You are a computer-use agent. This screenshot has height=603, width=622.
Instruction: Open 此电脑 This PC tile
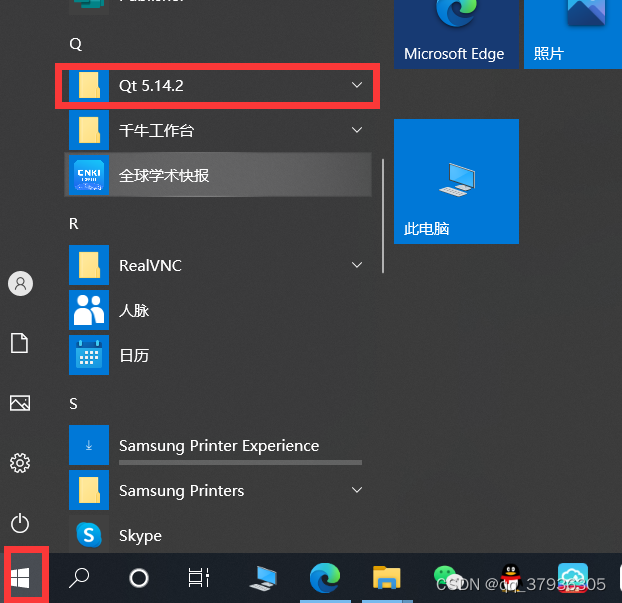(456, 181)
